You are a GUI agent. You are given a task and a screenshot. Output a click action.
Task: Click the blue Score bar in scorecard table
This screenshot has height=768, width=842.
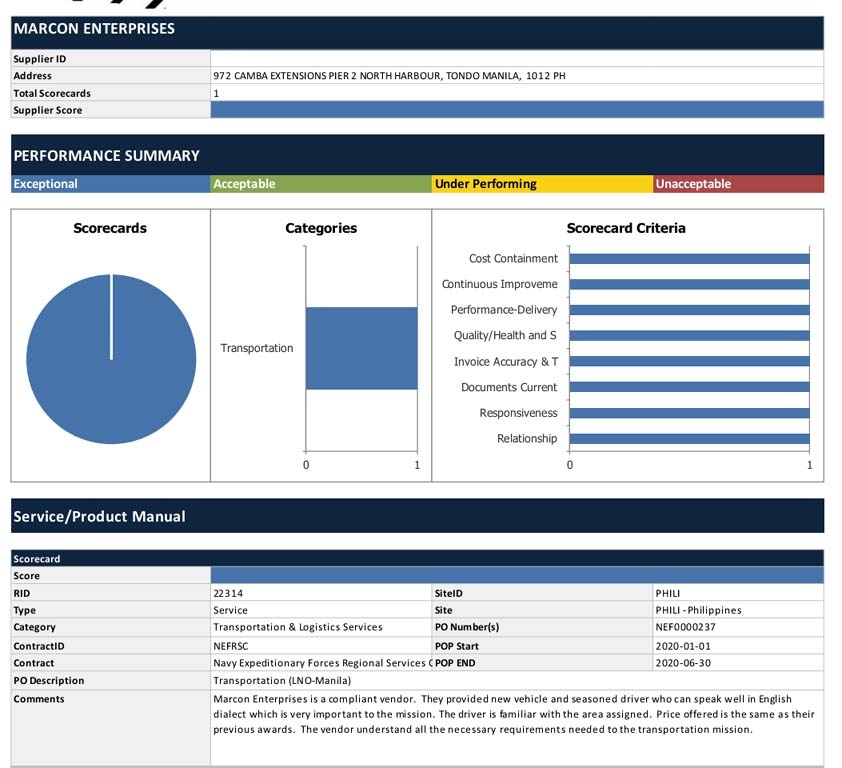(x=517, y=575)
